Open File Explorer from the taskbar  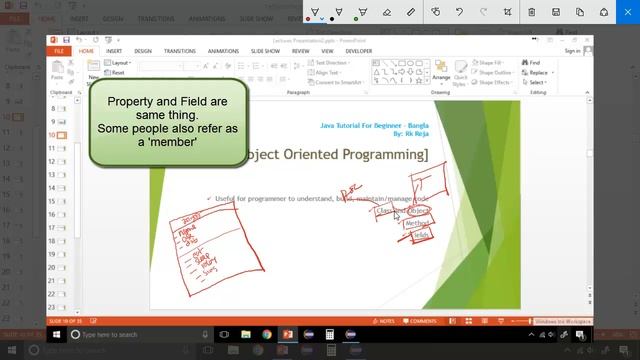pyautogui.click(x=246, y=334)
